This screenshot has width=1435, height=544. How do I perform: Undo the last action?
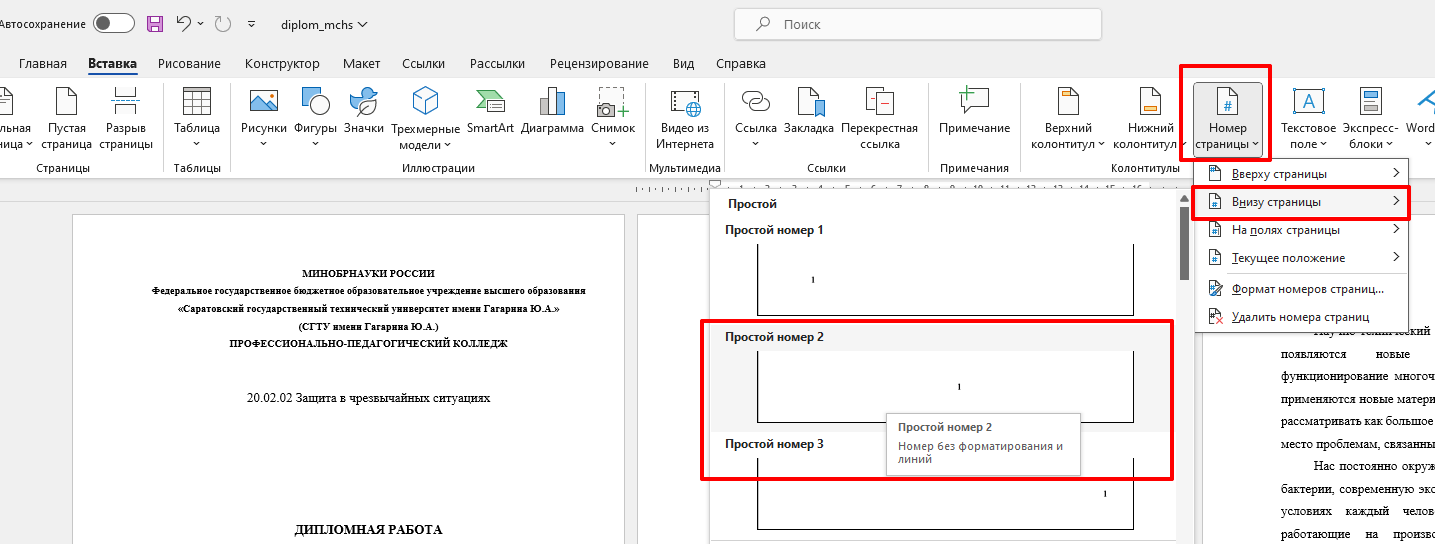[183, 23]
